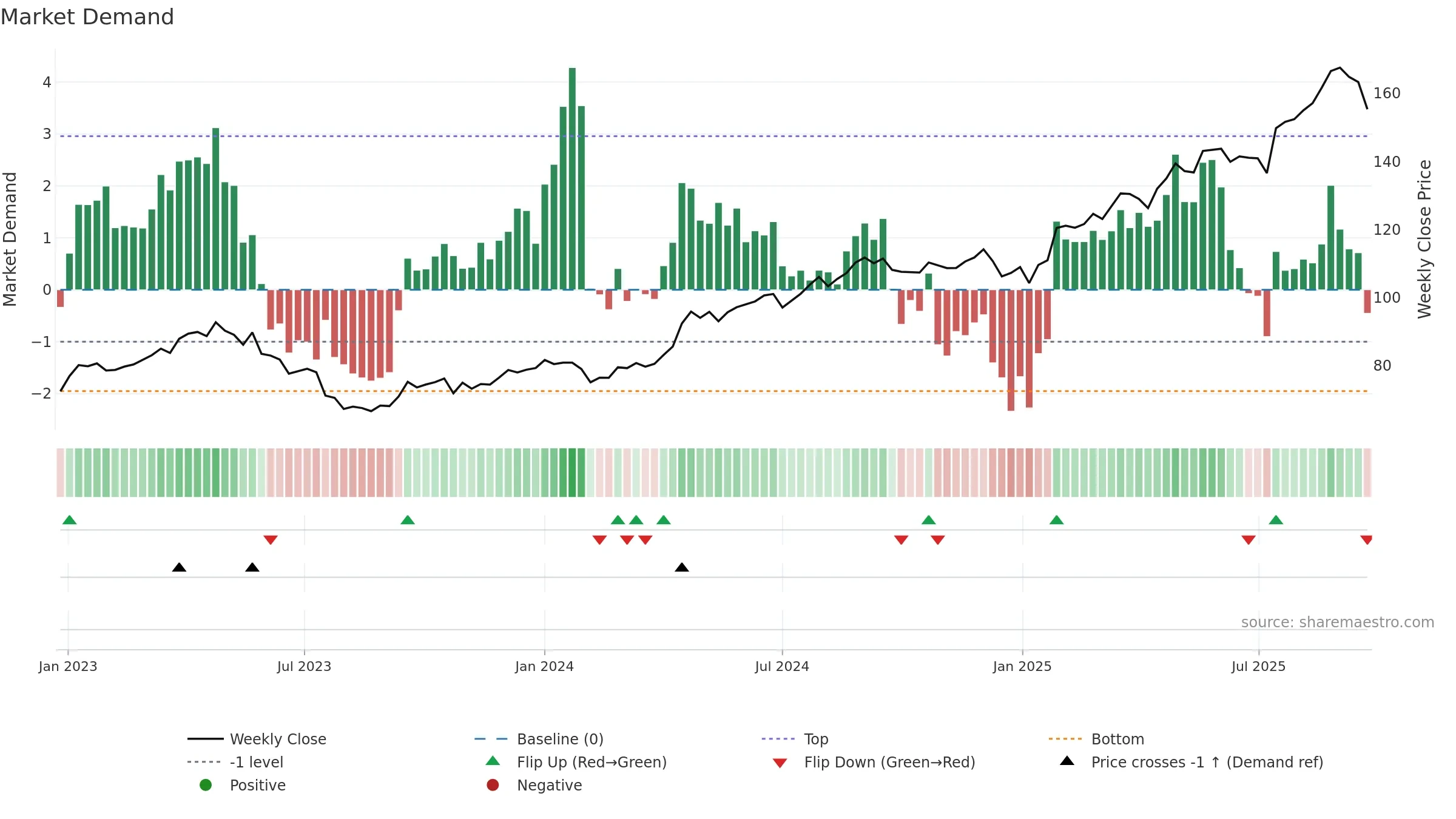Click the deepest red demand bar below −2
This screenshot has height=819, width=1456.
point(1011,350)
